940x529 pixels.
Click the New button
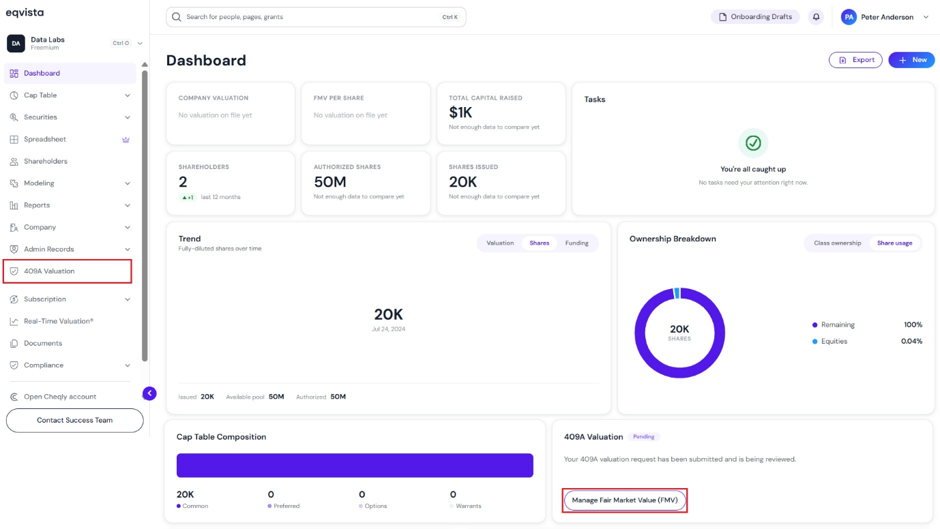point(911,60)
